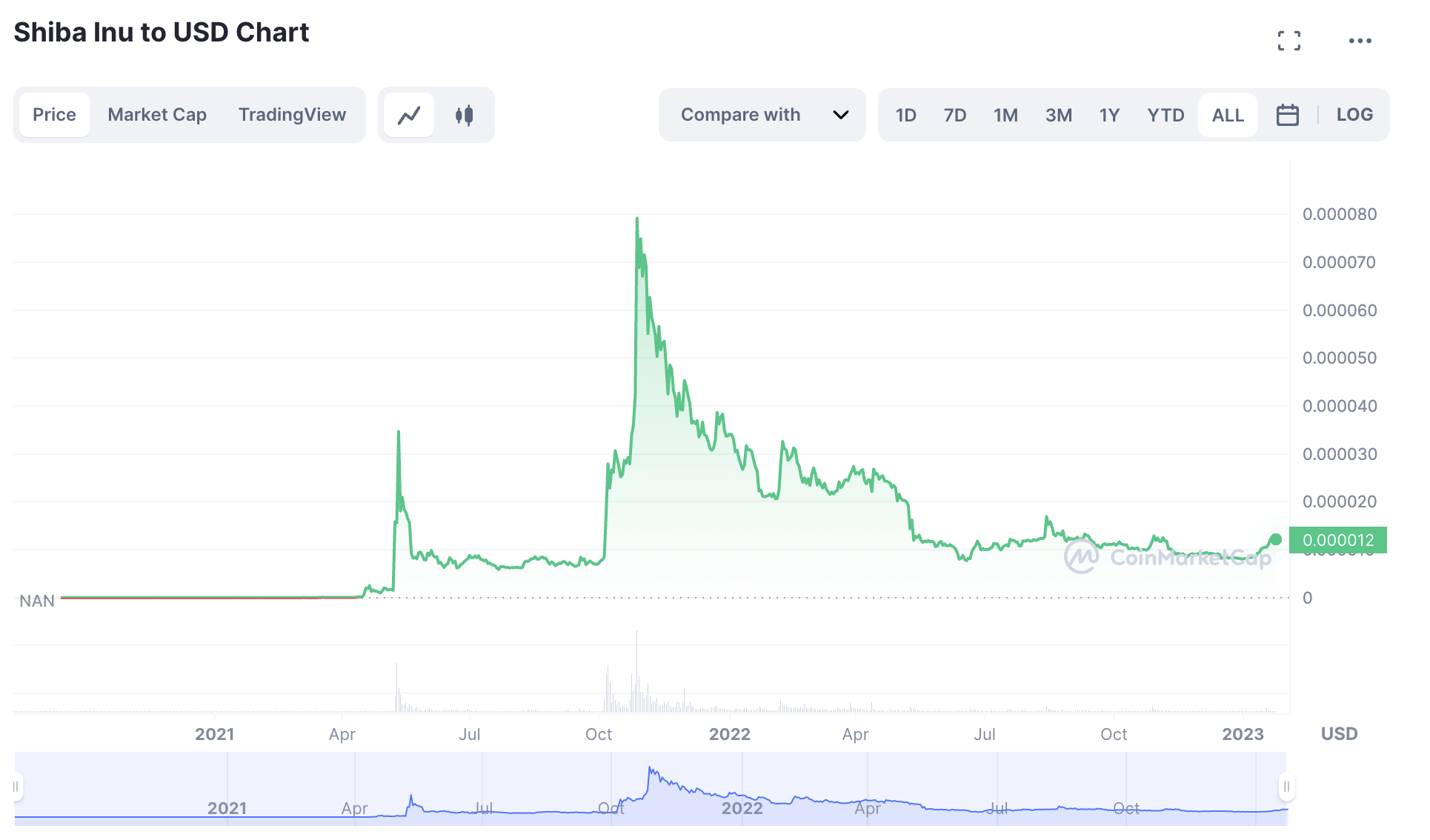1430x840 pixels.
Task: Open the three-dot more options menu
Action: point(1360,41)
